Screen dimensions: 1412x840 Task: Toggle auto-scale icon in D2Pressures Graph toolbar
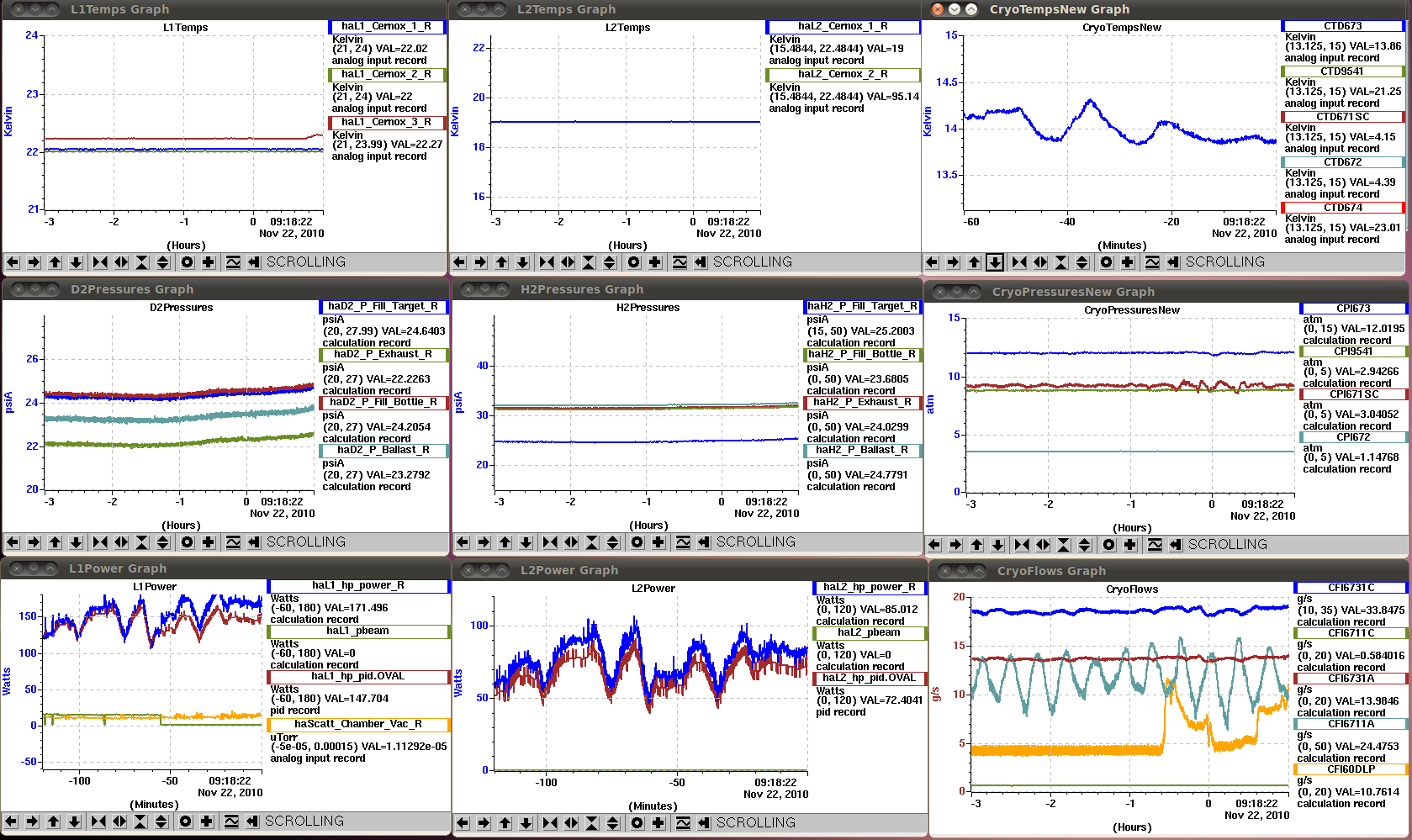[x=233, y=542]
